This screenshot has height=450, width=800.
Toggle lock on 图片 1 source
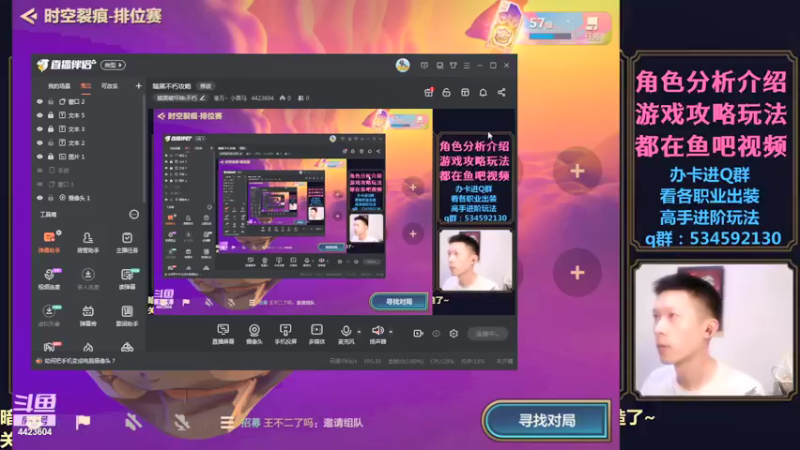click(51, 157)
